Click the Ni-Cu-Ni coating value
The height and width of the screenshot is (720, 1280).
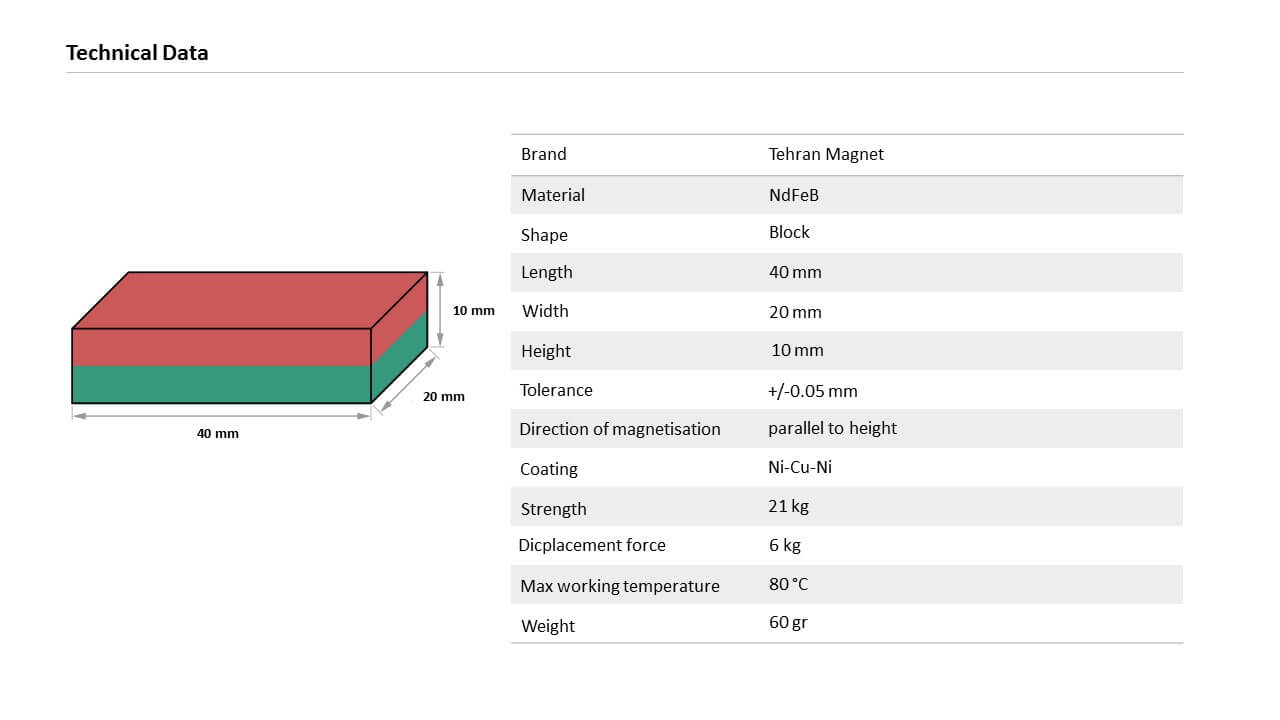coord(800,467)
